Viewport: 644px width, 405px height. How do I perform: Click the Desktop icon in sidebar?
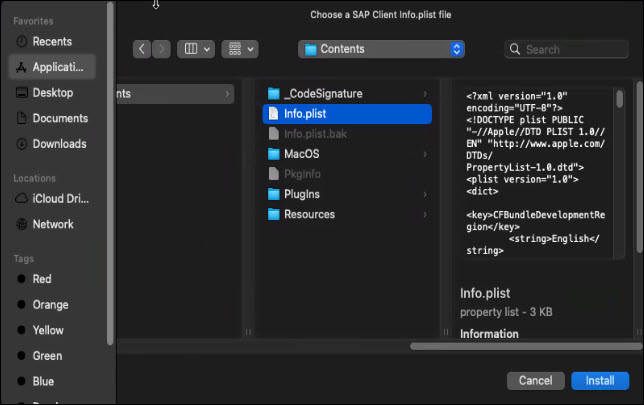21,93
